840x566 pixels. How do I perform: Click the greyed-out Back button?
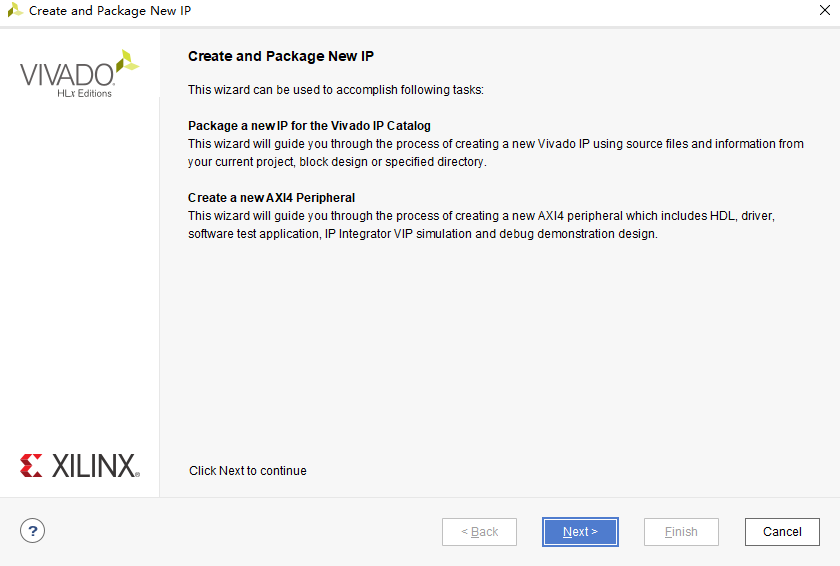point(479,532)
